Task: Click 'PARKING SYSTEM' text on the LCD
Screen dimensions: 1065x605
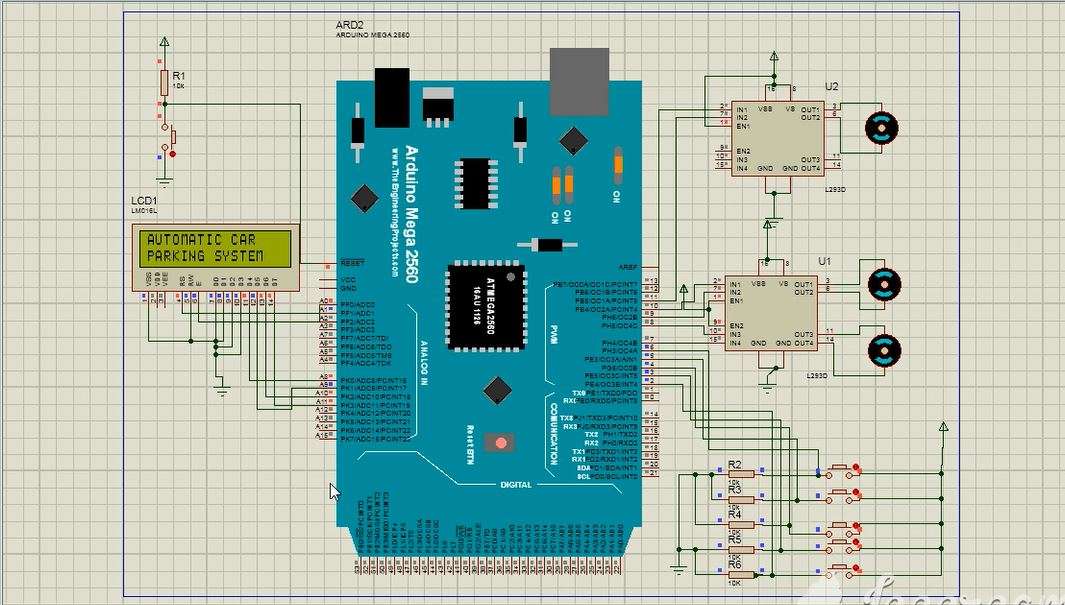Action: pos(204,256)
